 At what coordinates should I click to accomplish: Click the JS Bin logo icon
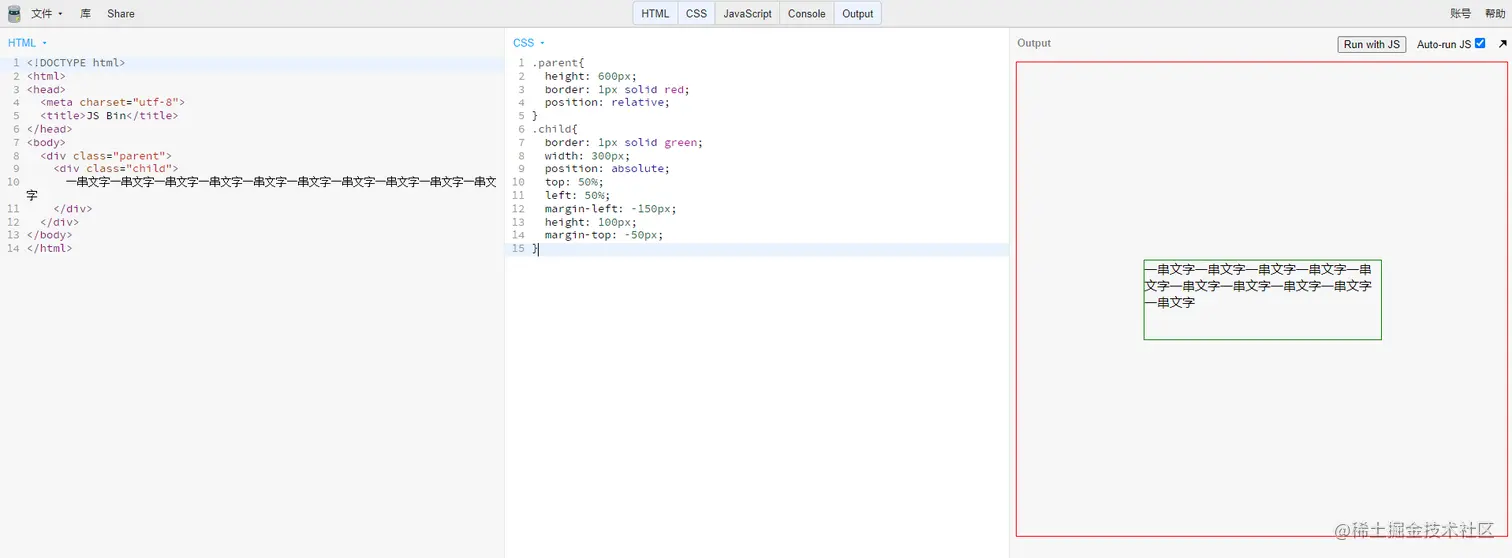point(14,14)
